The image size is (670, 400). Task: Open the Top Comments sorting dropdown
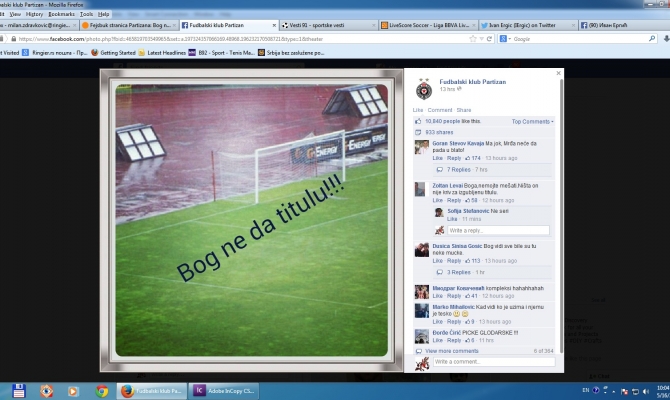[x=533, y=121]
